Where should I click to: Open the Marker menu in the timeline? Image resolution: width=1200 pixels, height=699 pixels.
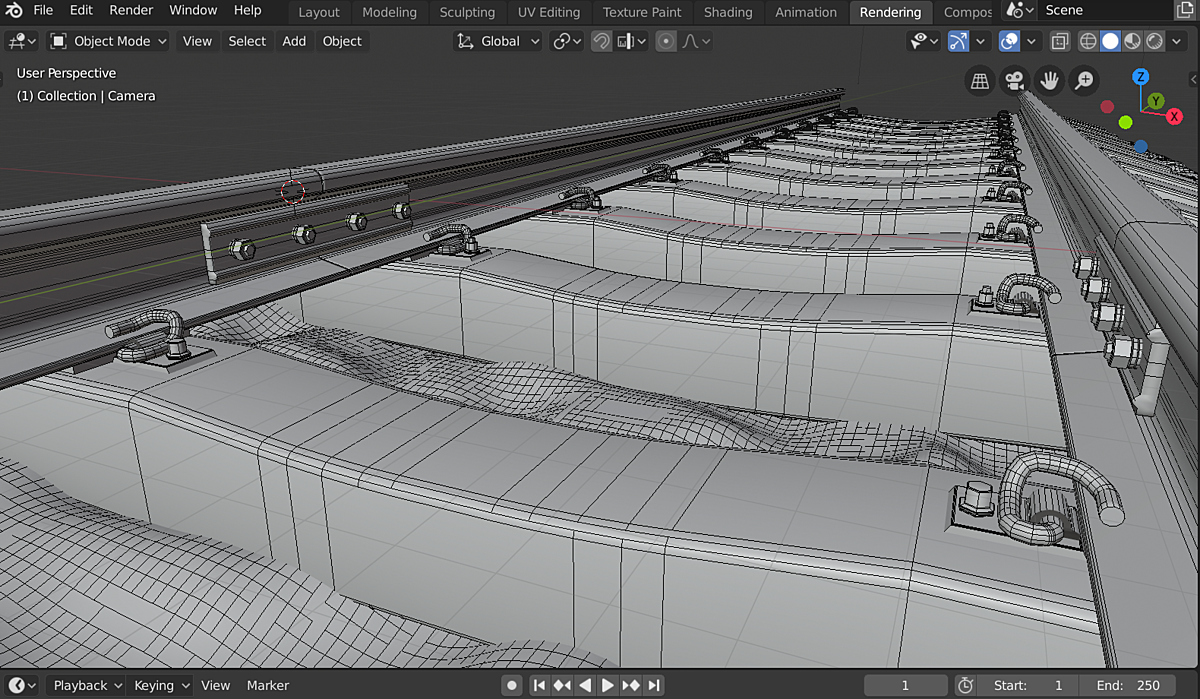[x=267, y=685]
